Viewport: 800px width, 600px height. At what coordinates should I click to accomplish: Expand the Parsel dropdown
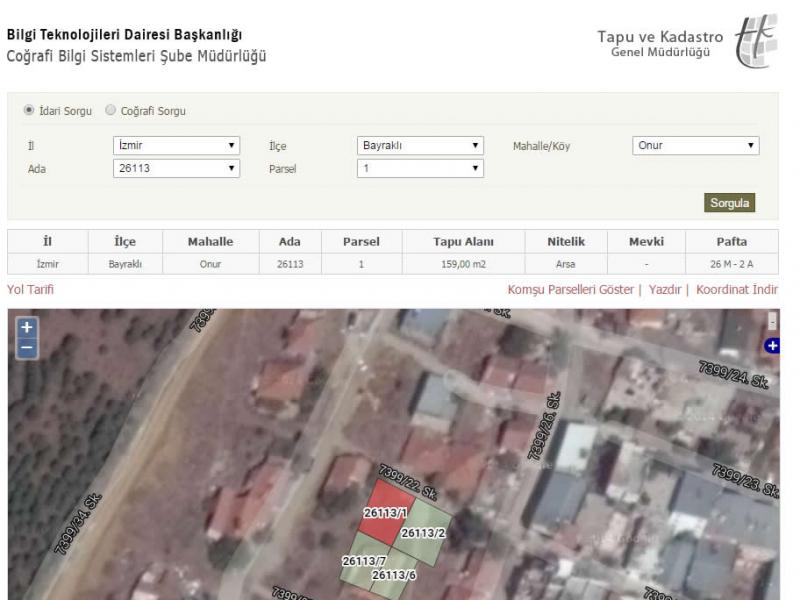(420, 169)
